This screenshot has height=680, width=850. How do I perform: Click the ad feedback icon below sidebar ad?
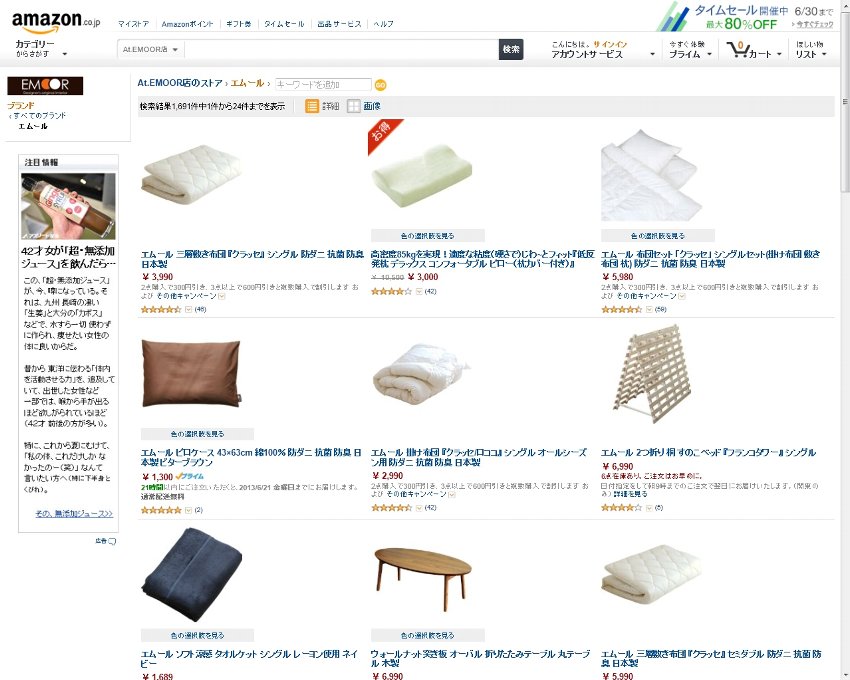click(x=112, y=541)
